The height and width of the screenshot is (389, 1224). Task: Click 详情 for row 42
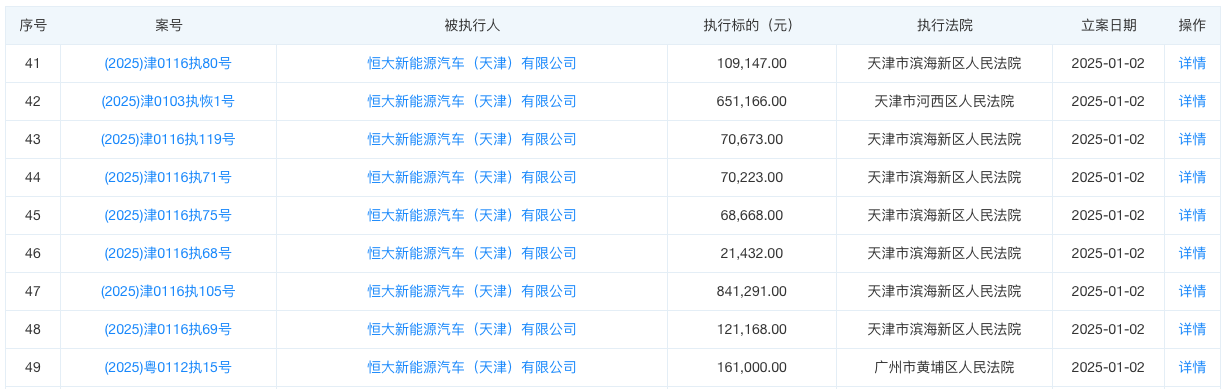coord(1192,101)
